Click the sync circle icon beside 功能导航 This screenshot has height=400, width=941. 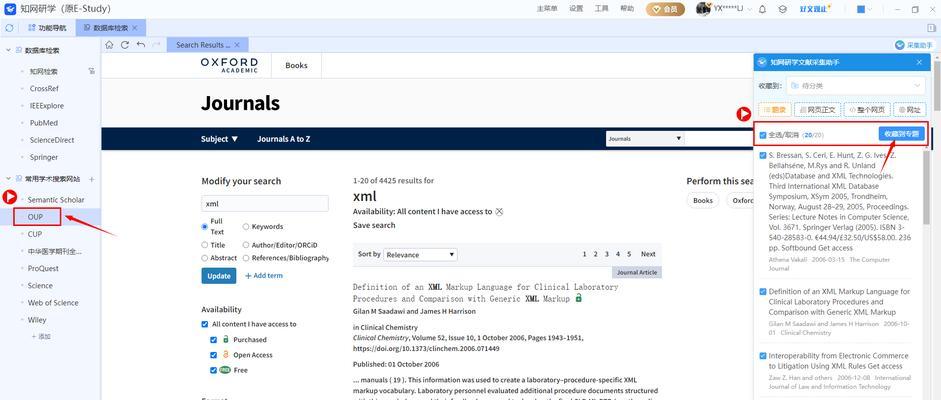[x=10, y=28]
